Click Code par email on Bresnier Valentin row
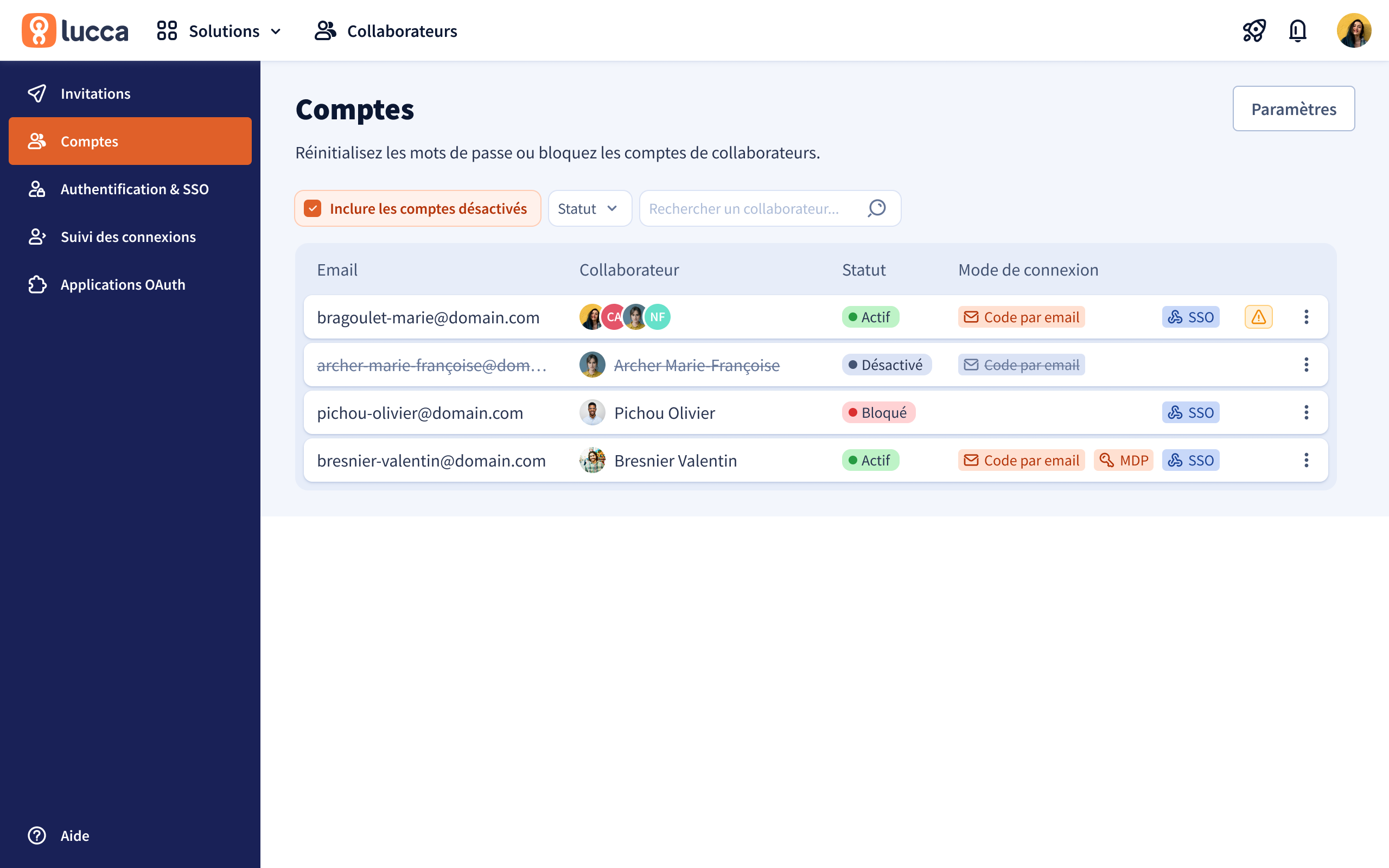 pos(1021,460)
